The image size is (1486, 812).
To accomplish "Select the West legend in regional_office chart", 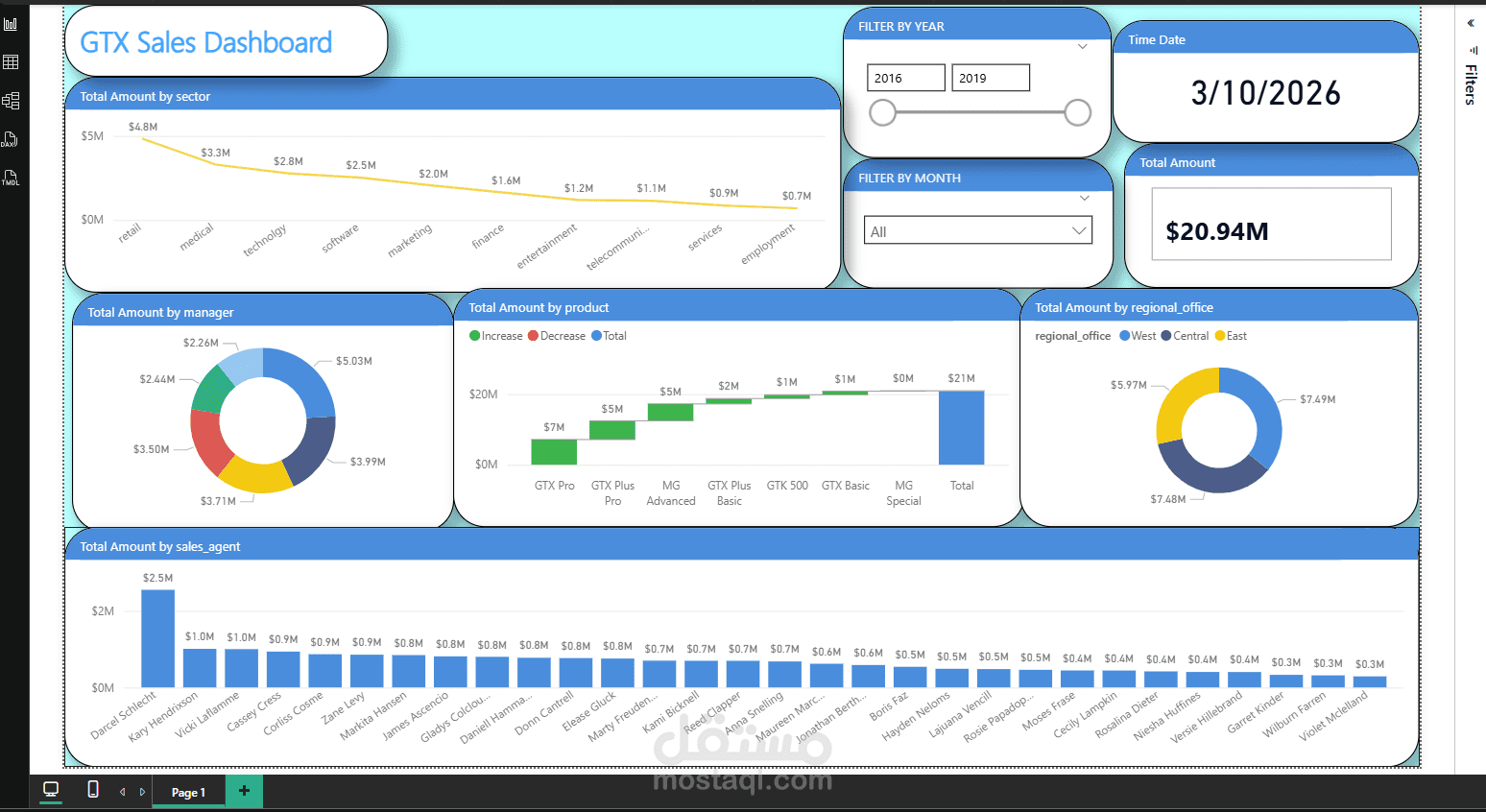I will pos(1138,335).
